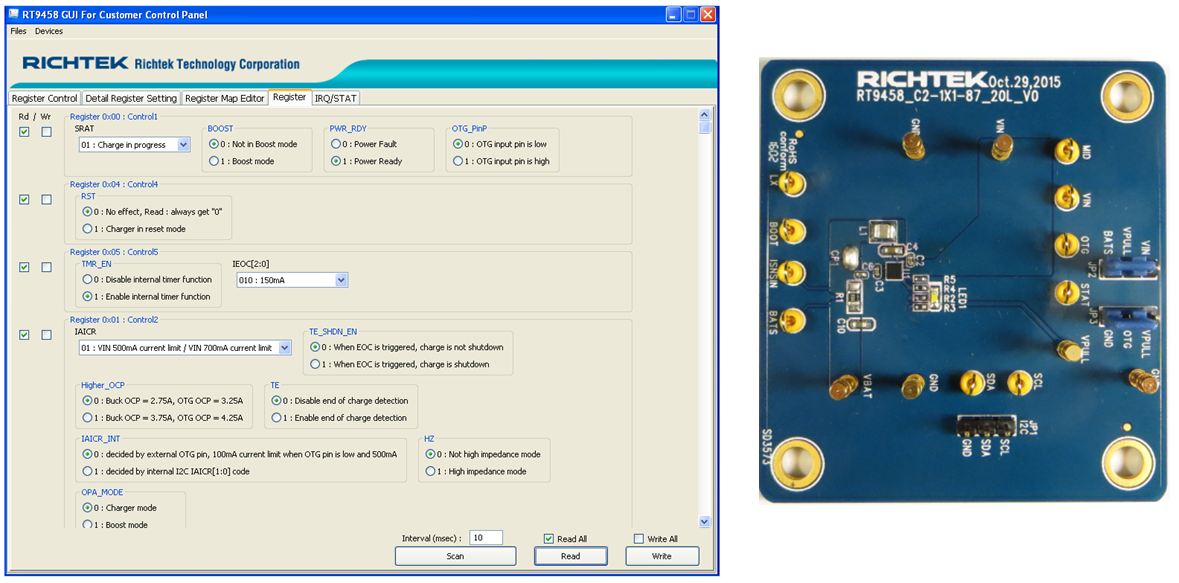Click the Write button
The width and height of the screenshot is (1179, 583).
click(x=662, y=555)
